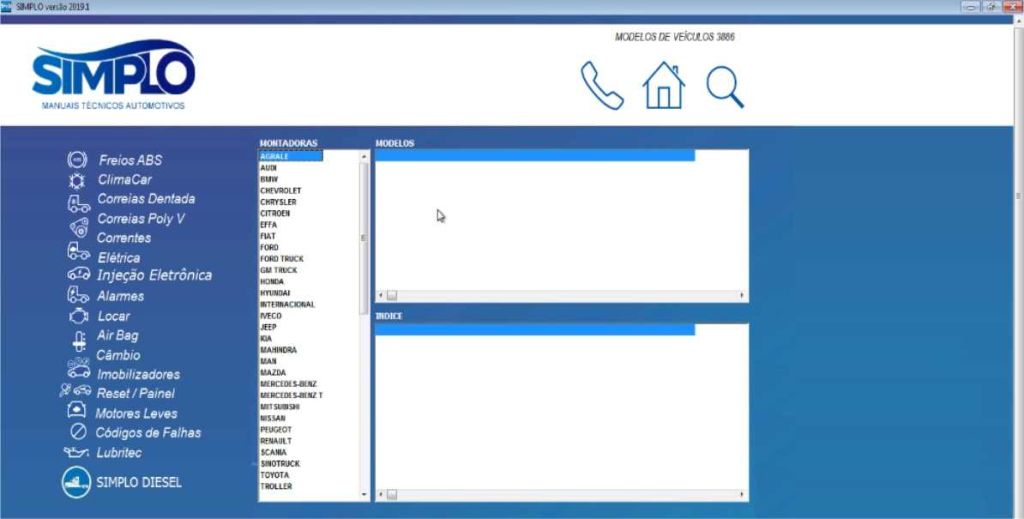Click the Elétrica truck icon
The height and width of the screenshot is (519, 1024).
(x=78, y=251)
